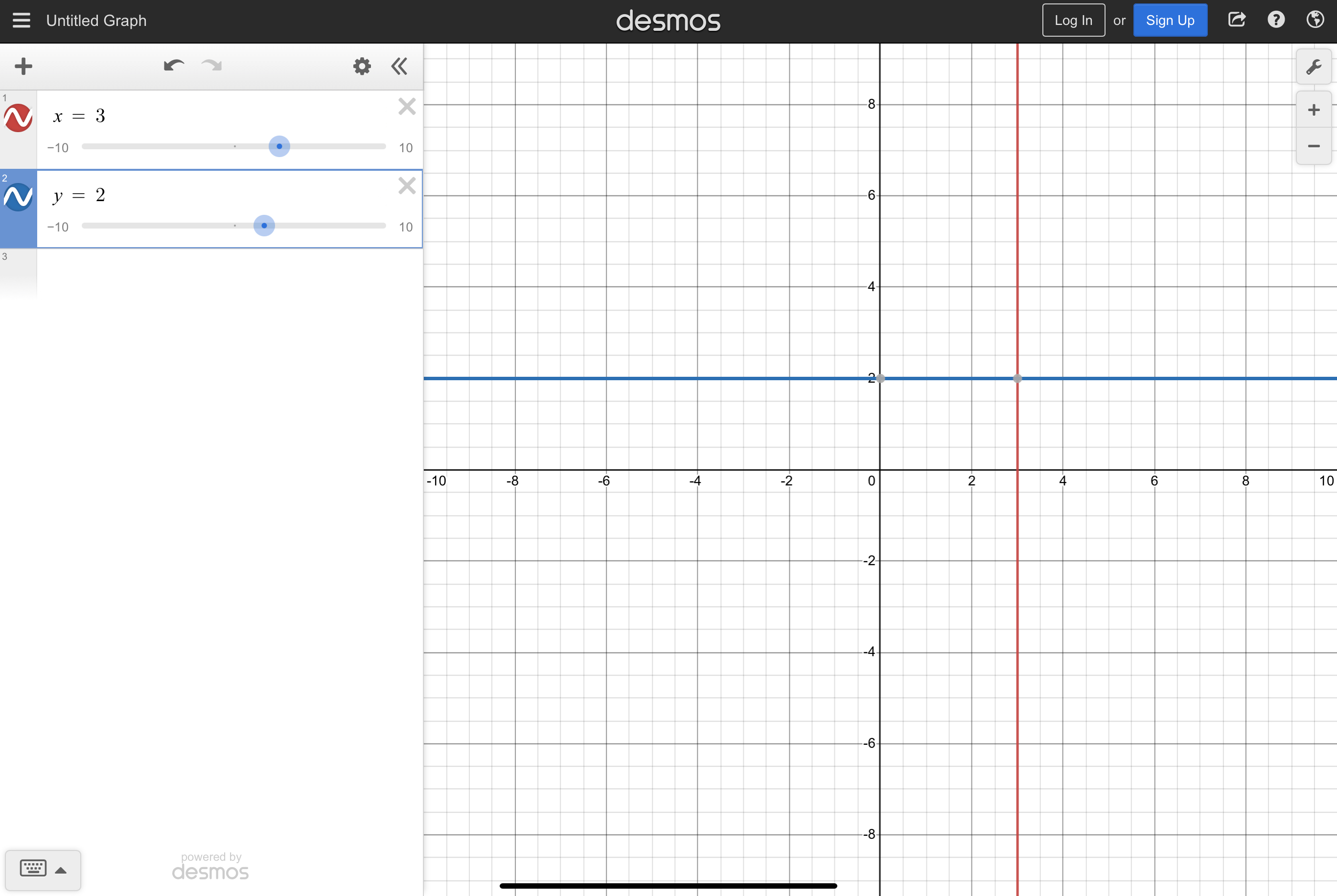Click the y = 2 slider handle
Screen dimensions: 1337x896
point(264,226)
